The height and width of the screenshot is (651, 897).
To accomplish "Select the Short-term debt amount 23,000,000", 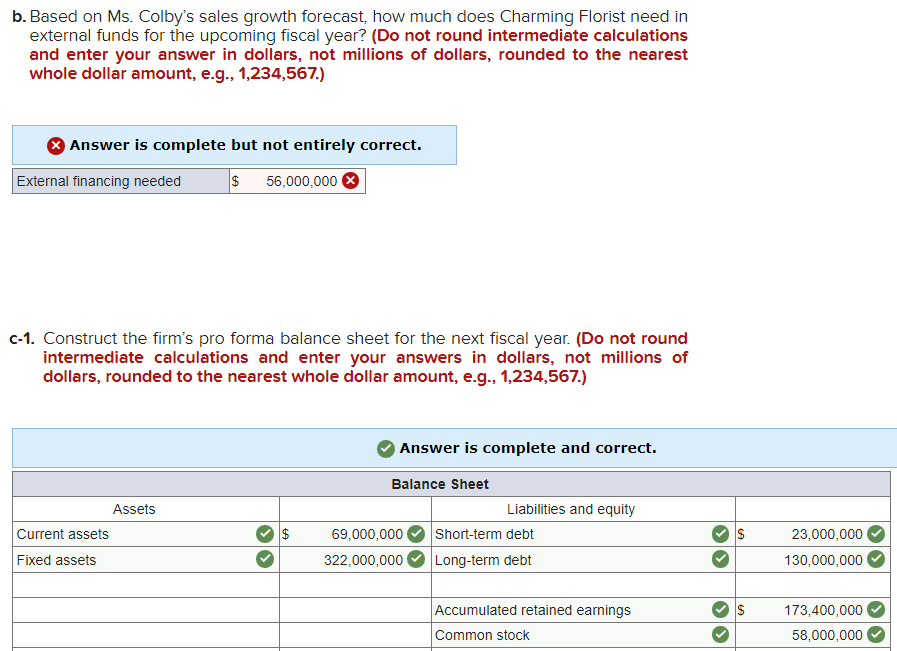I will pyautogui.click(x=827, y=534).
